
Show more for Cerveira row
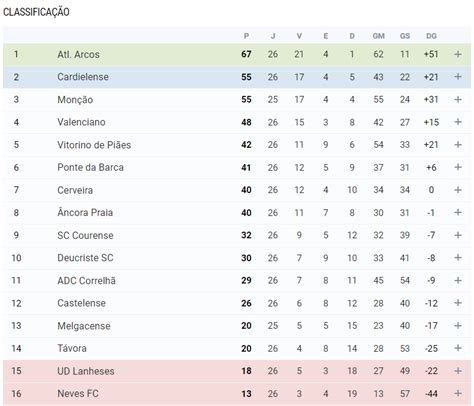point(458,190)
